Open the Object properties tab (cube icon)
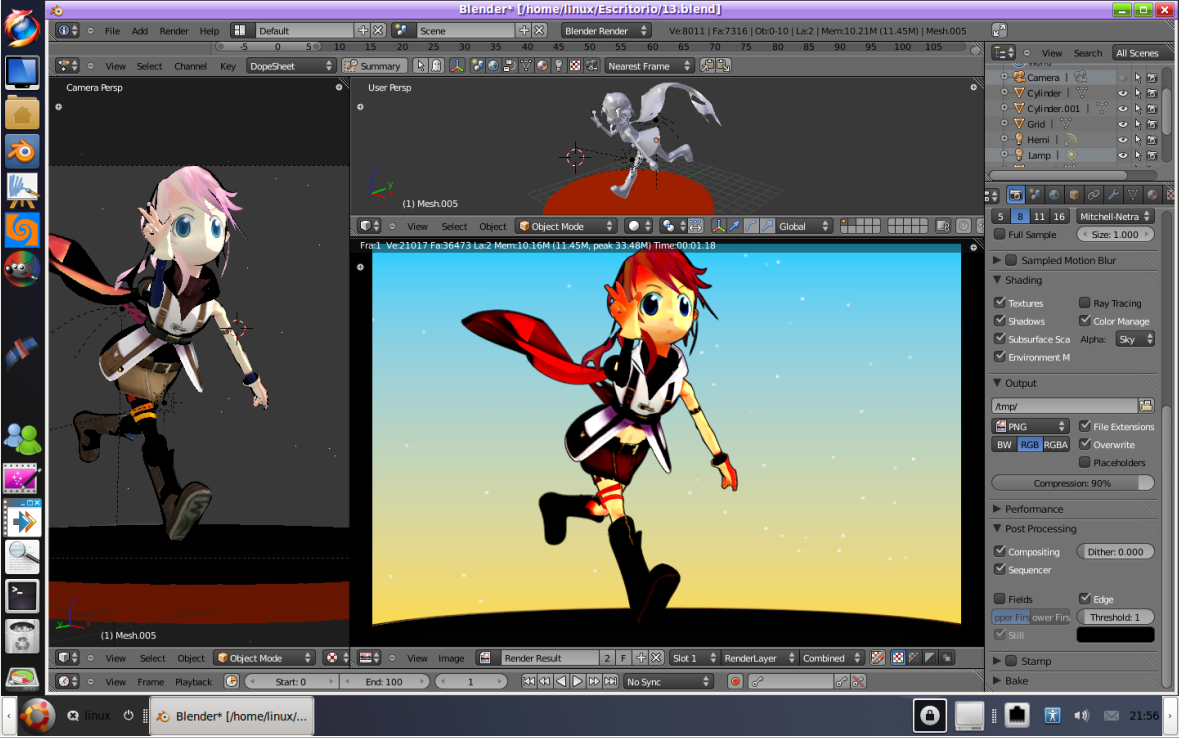The width and height of the screenshot is (1179, 738). (1074, 195)
